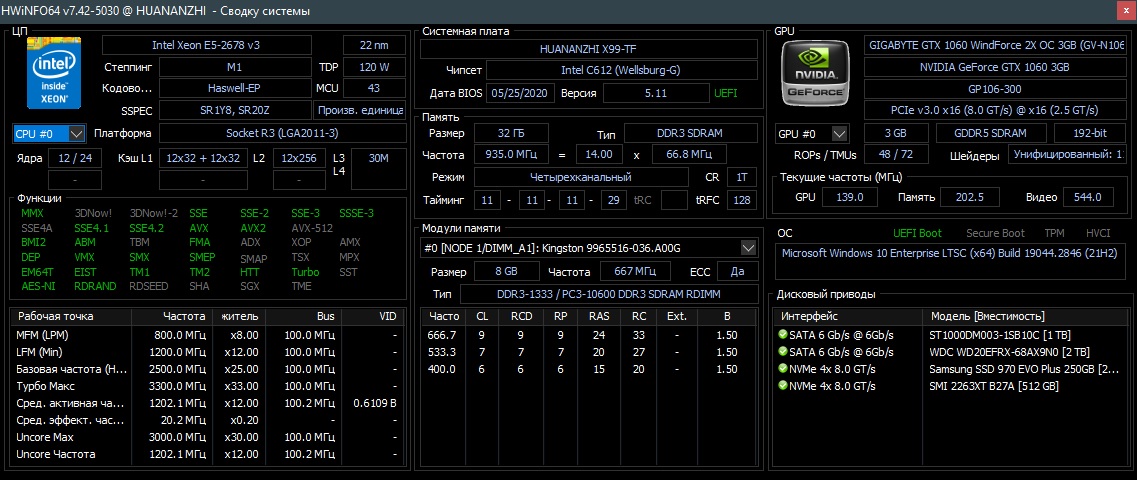Select the Intel C612 (Wellsburg-G) chipset field
The image size is (1137, 480).
621,70
